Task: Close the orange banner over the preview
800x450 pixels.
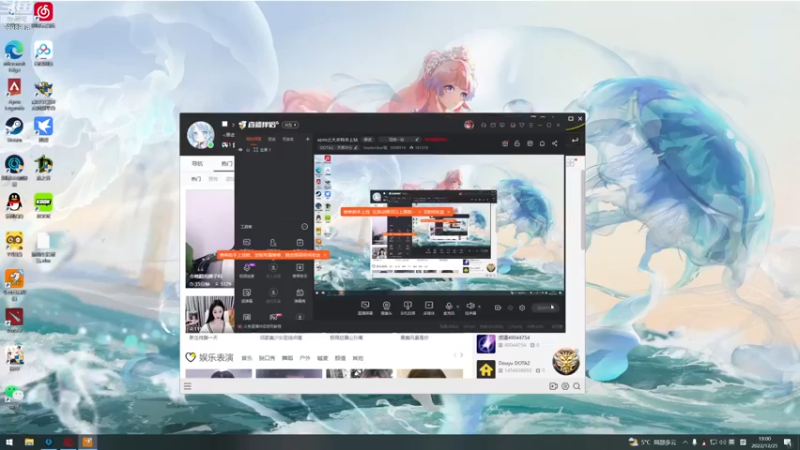Action: click(x=448, y=211)
